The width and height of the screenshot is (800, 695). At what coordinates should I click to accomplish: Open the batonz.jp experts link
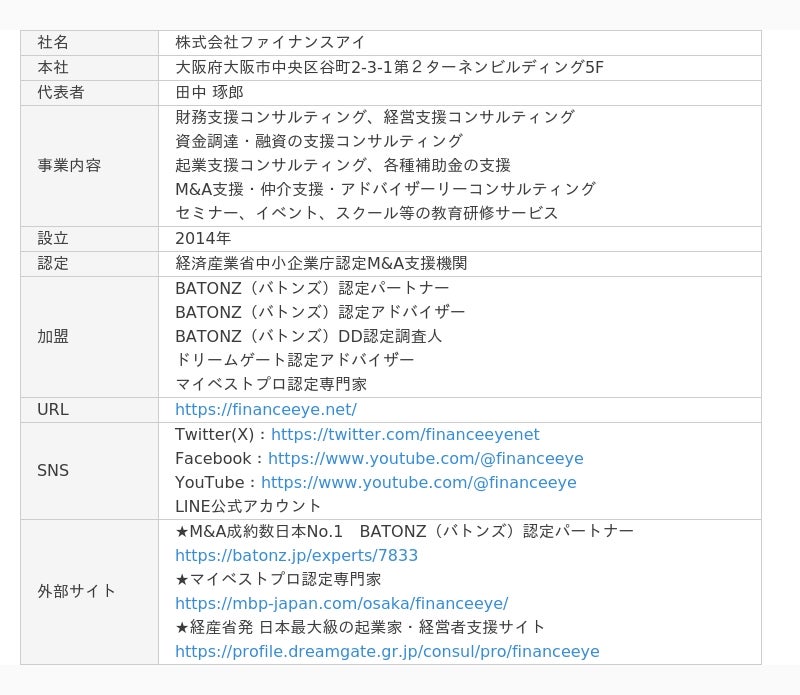point(296,555)
